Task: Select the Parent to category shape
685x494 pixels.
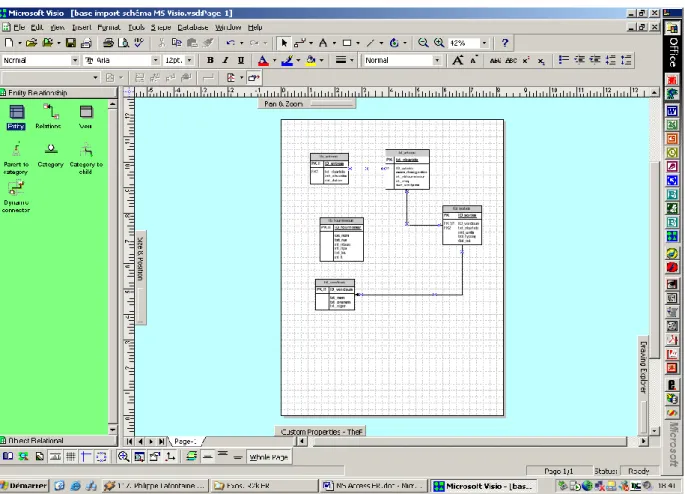Action: pyautogui.click(x=16, y=158)
